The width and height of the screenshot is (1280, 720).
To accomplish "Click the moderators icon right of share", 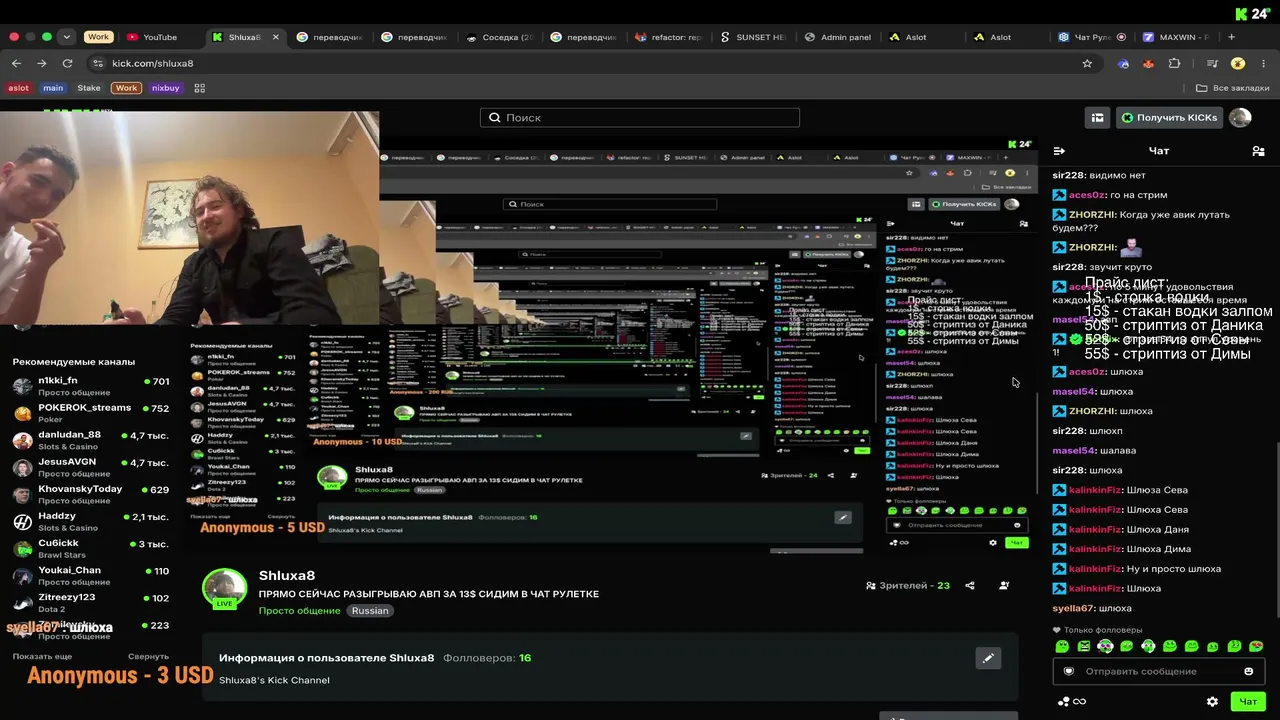I will coord(1004,585).
